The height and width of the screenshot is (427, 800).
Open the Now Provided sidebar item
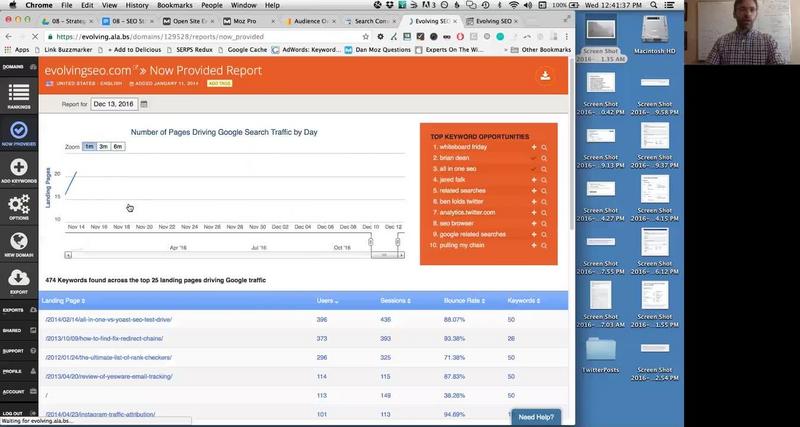19,133
